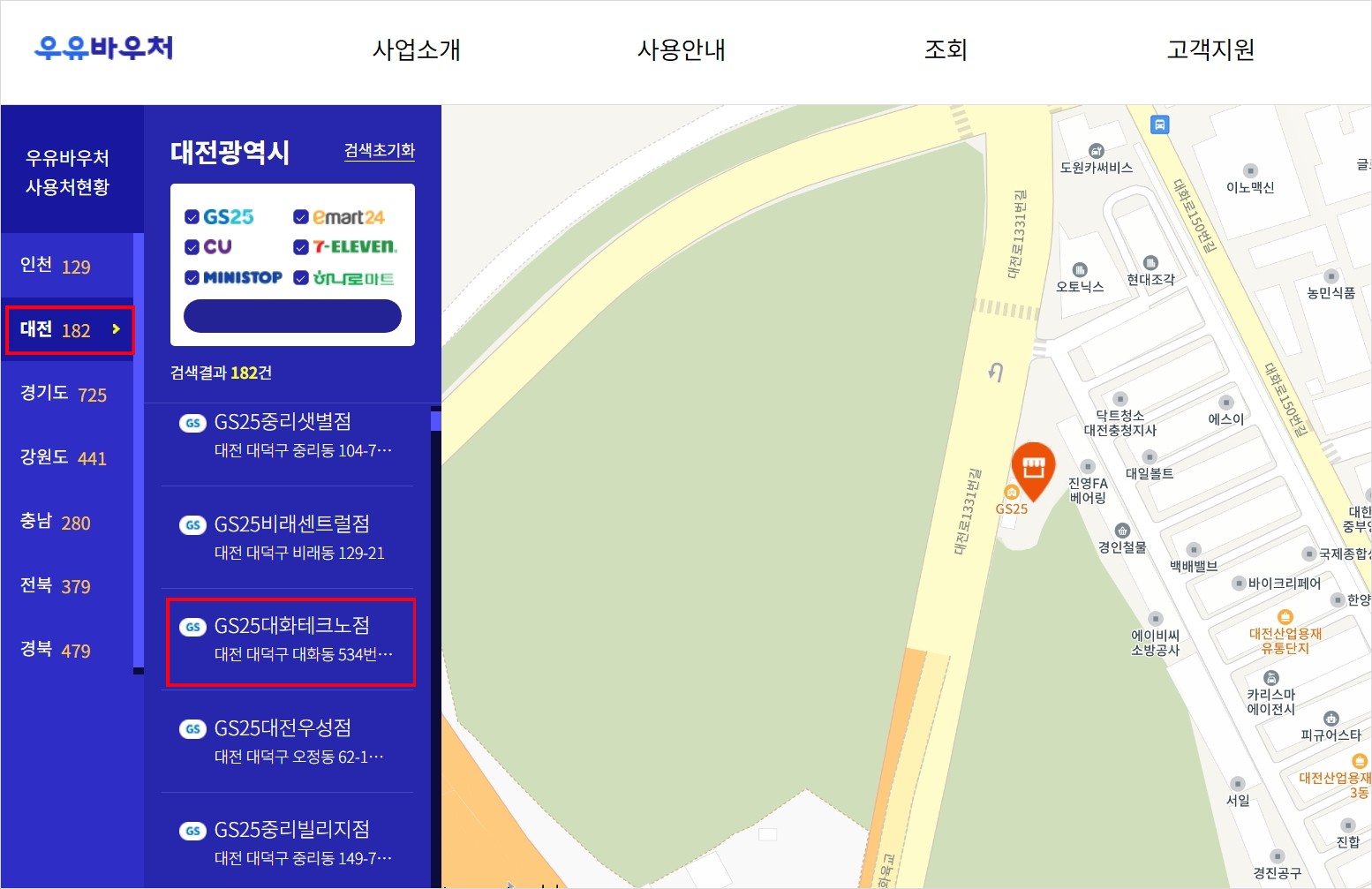Click the GS badge icon beside GS25중리샛별점

point(192,423)
